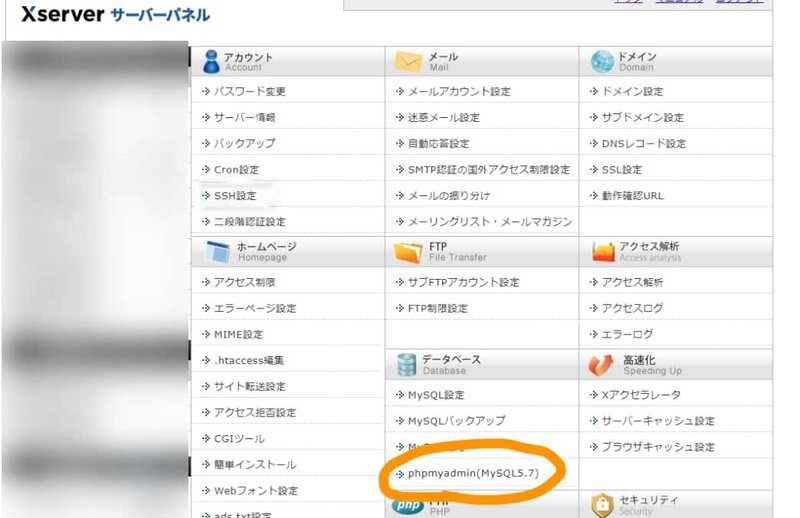Open アクセス制限 link
The height and width of the screenshot is (518, 800).
click(244, 282)
